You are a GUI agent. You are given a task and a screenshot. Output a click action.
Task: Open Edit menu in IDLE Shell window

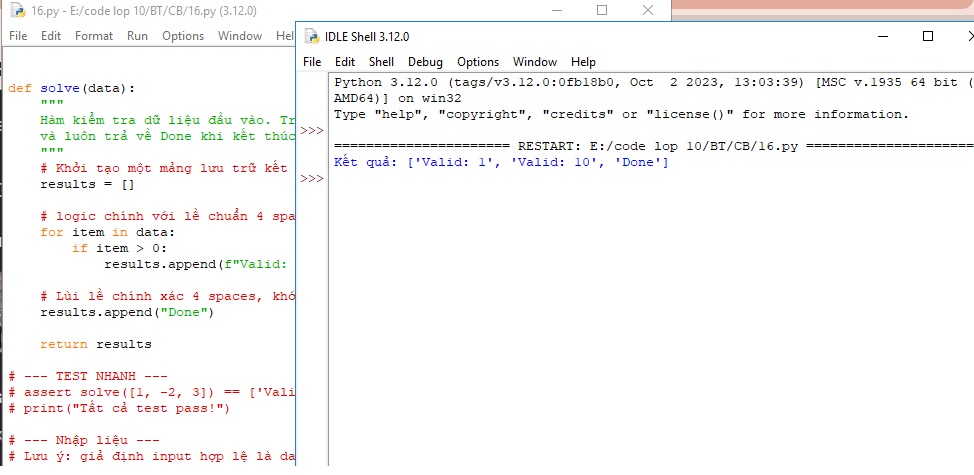click(x=345, y=61)
